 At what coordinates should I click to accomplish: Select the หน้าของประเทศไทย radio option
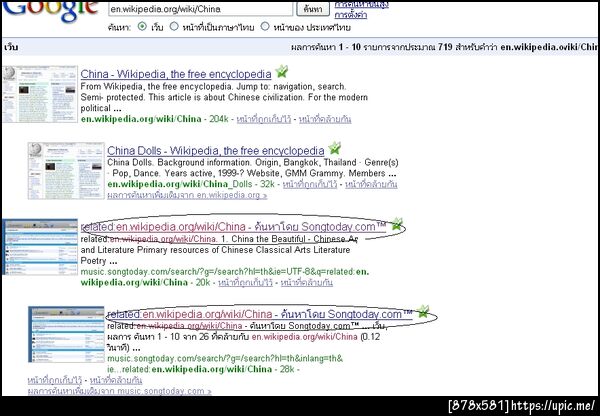click(x=265, y=26)
